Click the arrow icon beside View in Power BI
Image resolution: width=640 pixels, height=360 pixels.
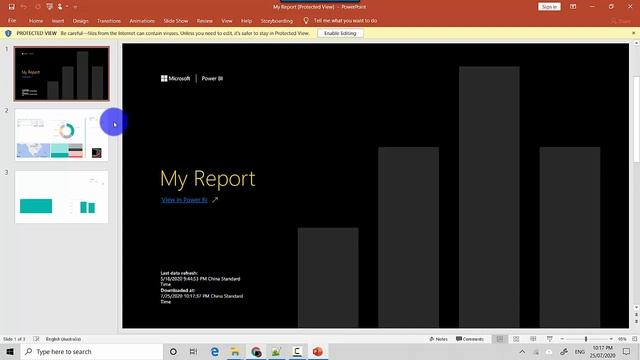point(215,200)
